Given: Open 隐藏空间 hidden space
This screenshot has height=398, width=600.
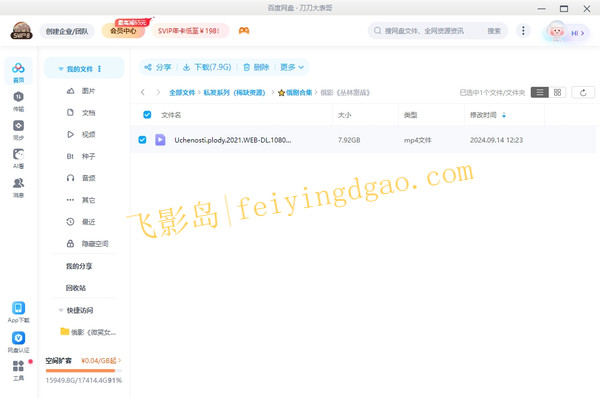Looking at the screenshot, I should (87, 243).
